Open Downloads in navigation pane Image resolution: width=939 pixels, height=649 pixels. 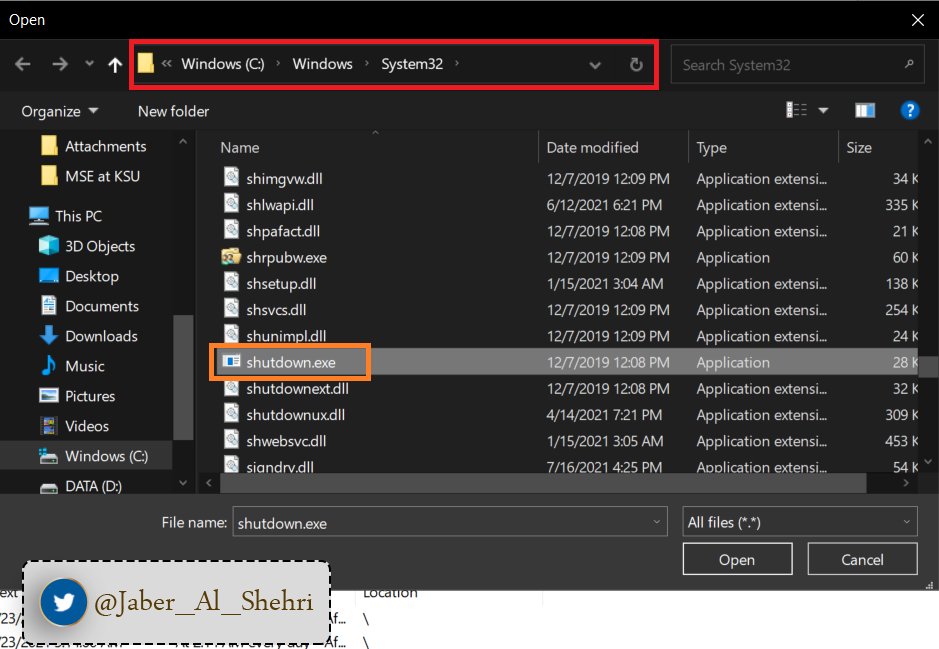click(89, 336)
